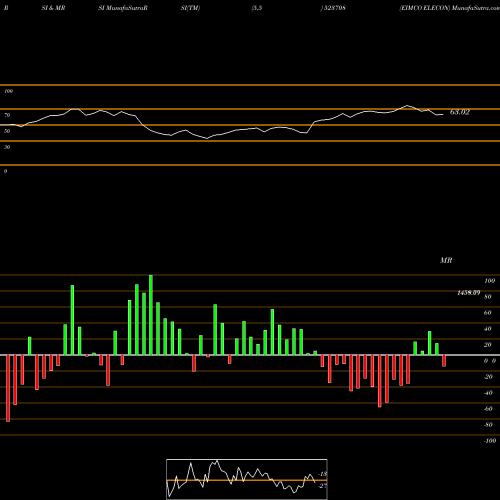The height and width of the screenshot is (500, 500).
Task: Click the MR panel label
Action: click(x=446, y=260)
